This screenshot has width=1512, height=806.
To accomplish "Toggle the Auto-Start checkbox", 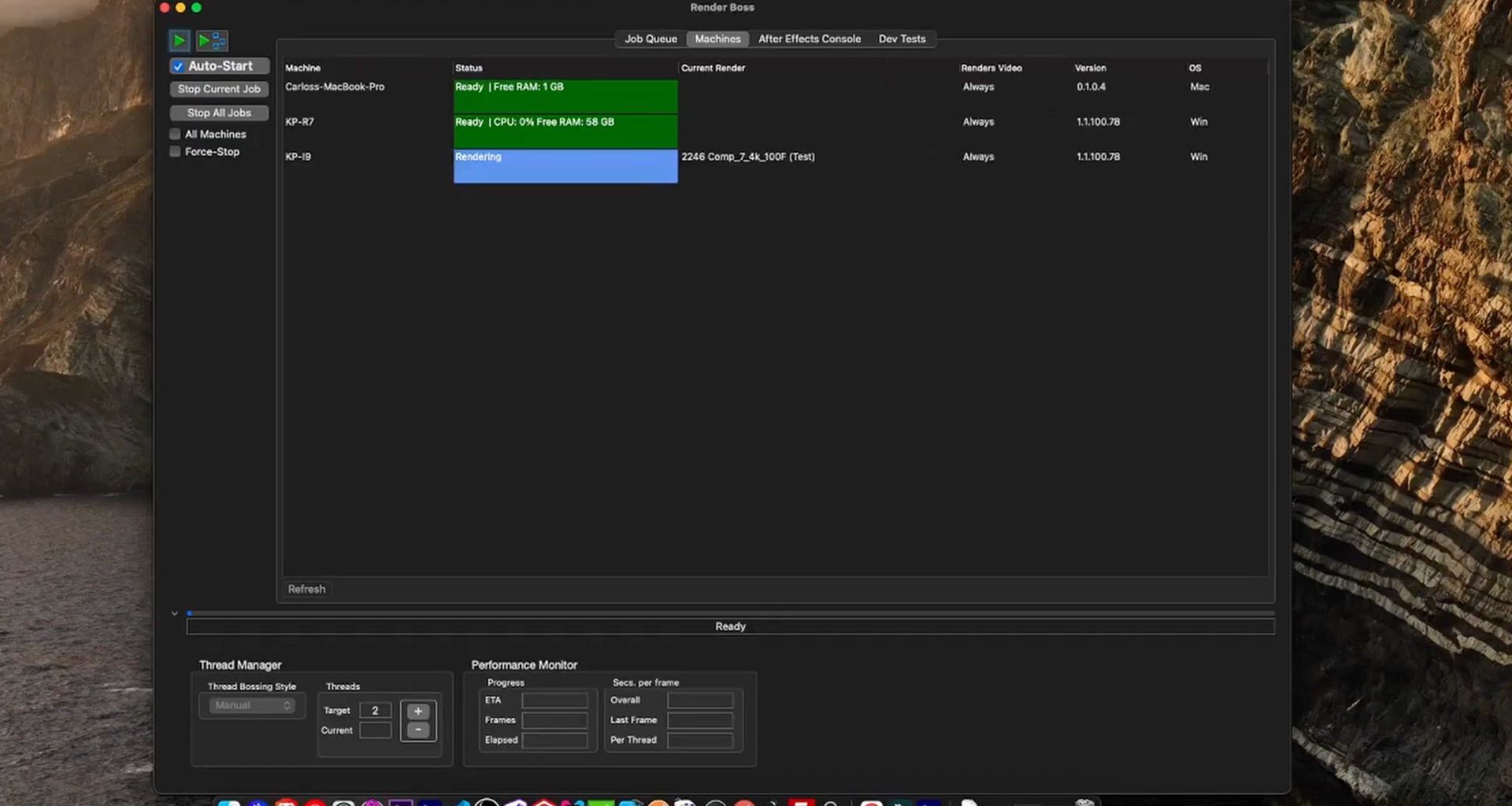I will tap(178, 67).
